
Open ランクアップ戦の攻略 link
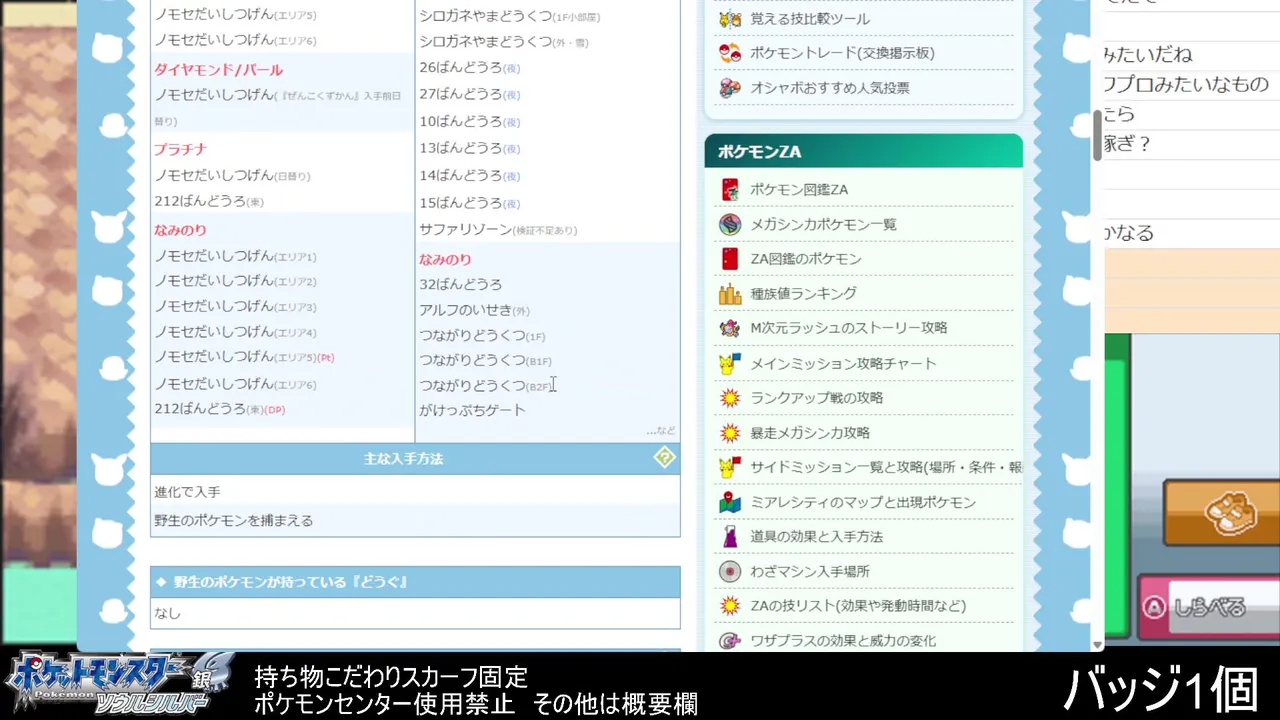(816, 398)
